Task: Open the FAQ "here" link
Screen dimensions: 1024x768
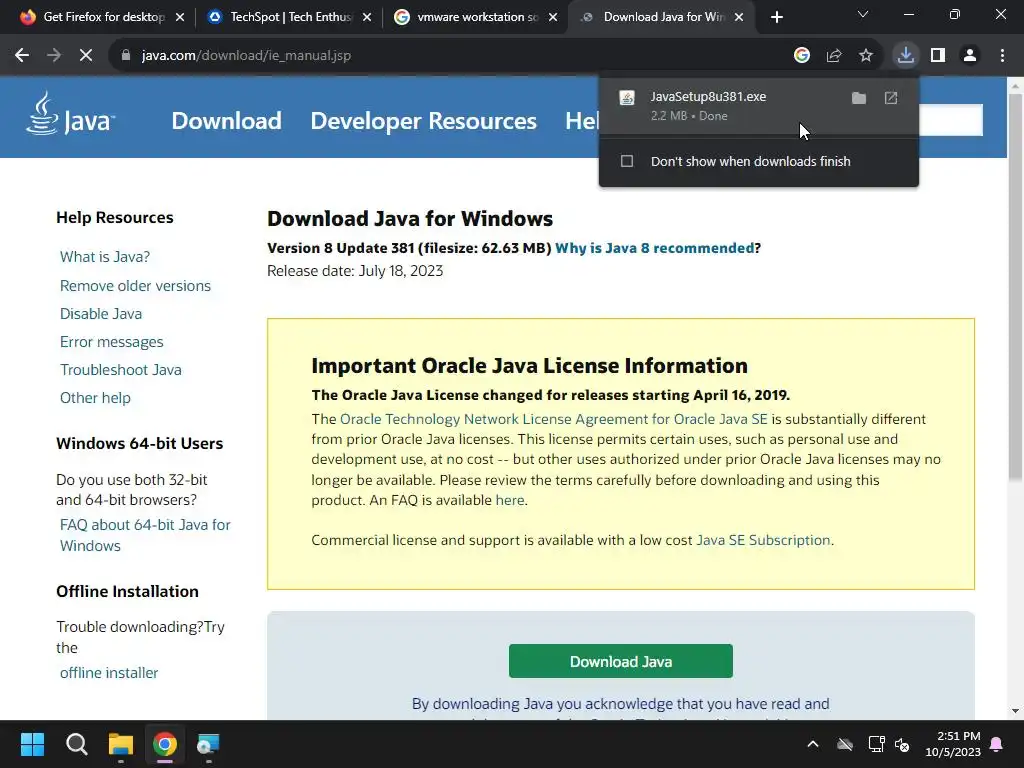Action: click(x=509, y=500)
